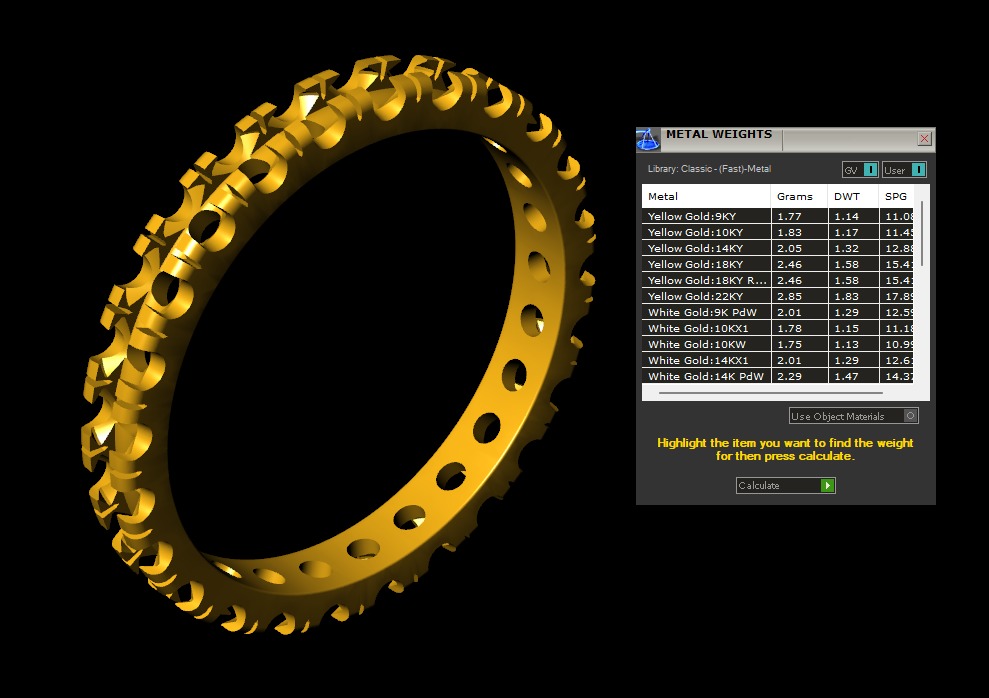Click the Metal Weights scale icon

coord(648,139)
